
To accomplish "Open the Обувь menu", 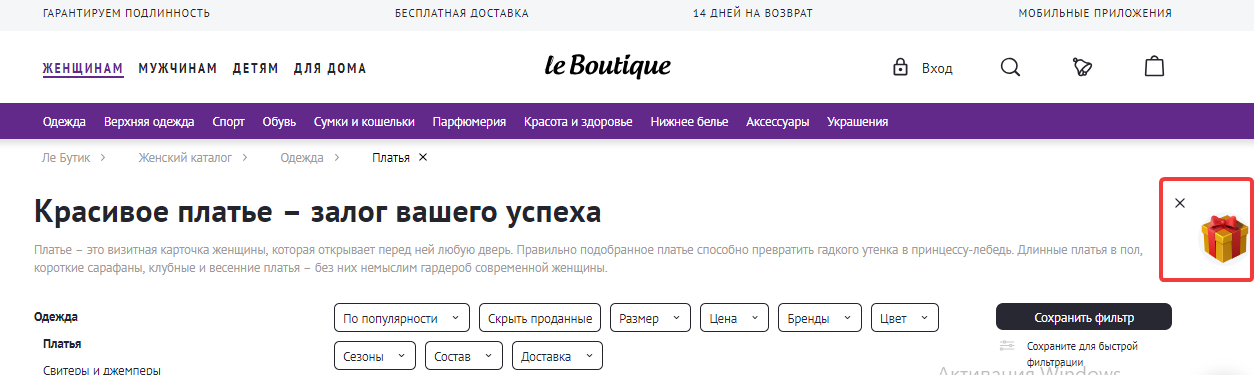I will (x=279, y=122).
